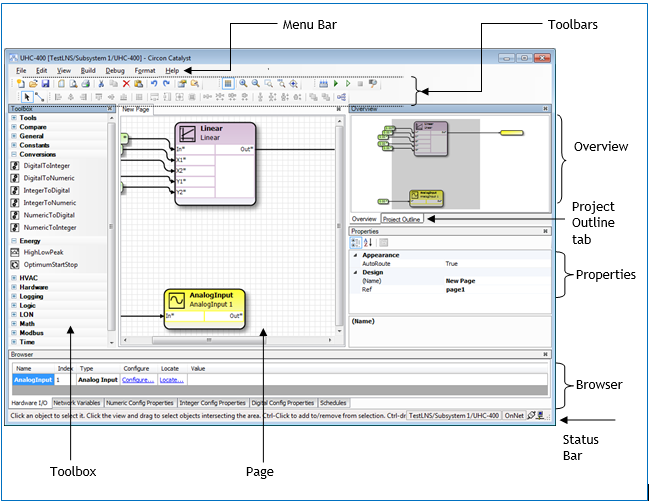Close the Browser panel
The height and width of the screenshot is (503, 649).
pyautogui.click(x=546, y=354)
